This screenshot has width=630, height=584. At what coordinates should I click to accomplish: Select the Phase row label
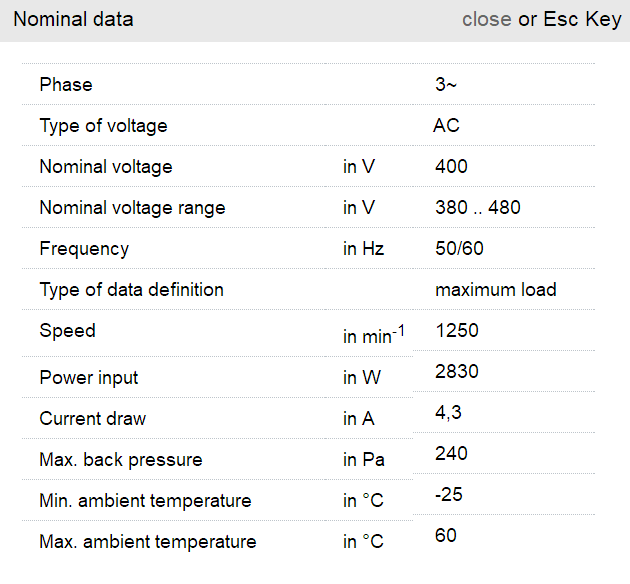point(66,85)
